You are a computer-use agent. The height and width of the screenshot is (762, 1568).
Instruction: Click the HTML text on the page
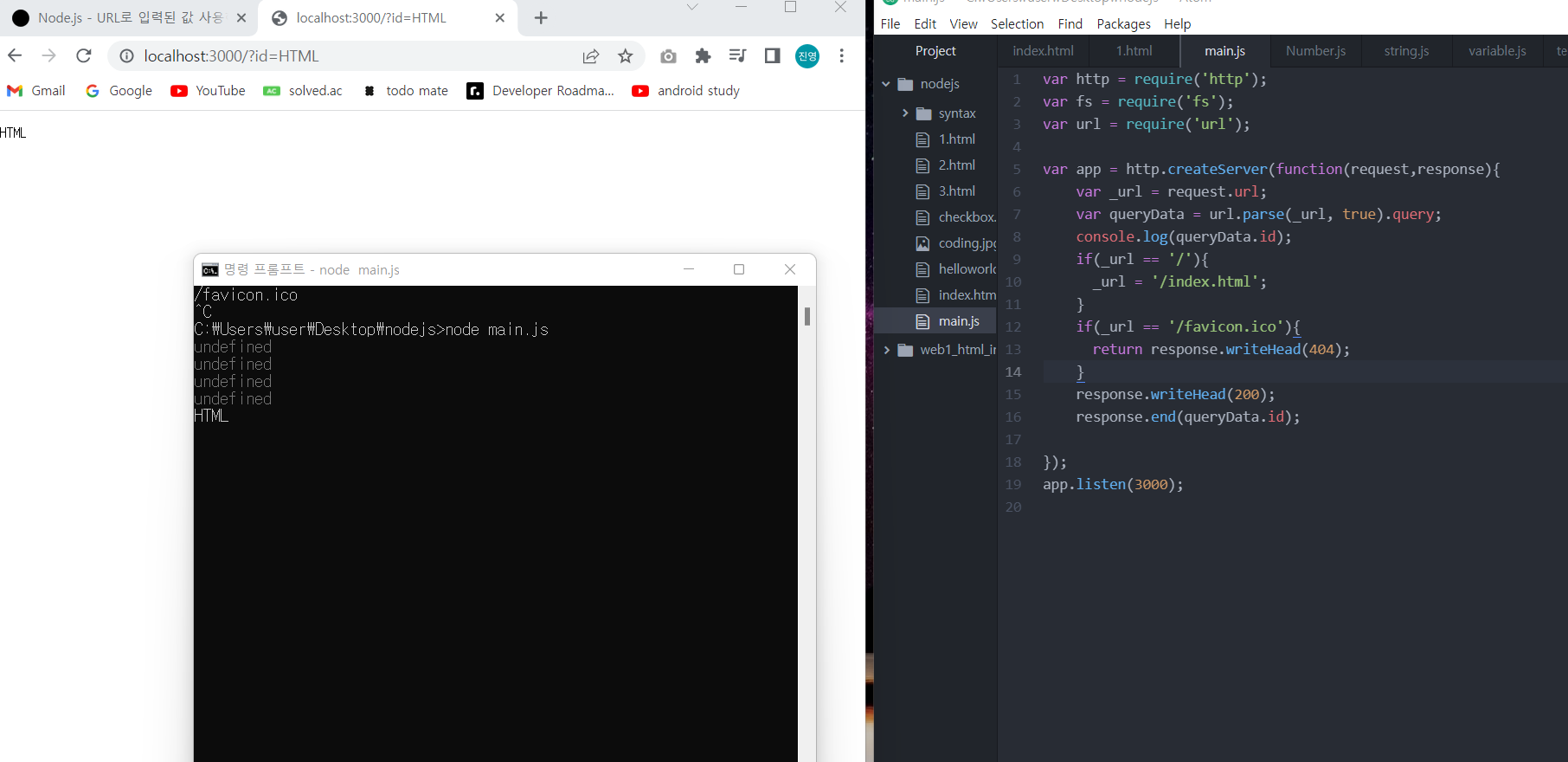(13, 132)
